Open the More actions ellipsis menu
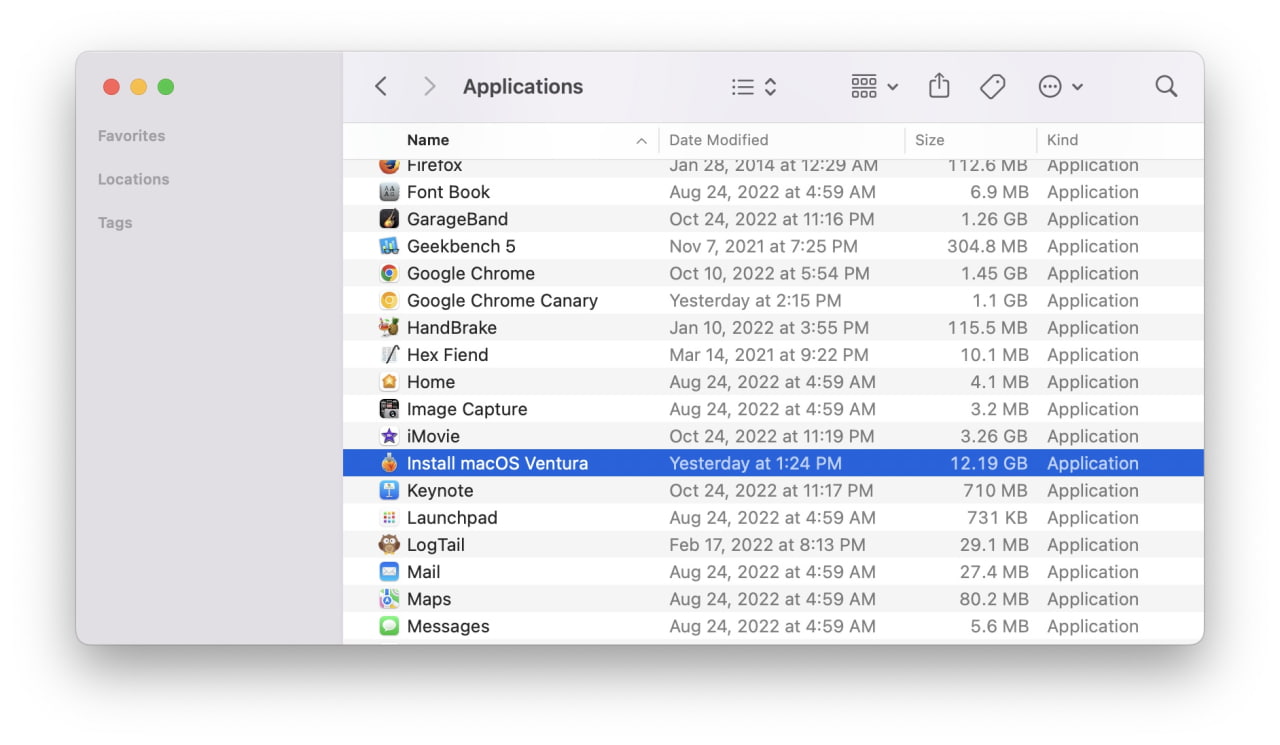The width and height of the screenshot is (1280, 745). pos(1060,86)
